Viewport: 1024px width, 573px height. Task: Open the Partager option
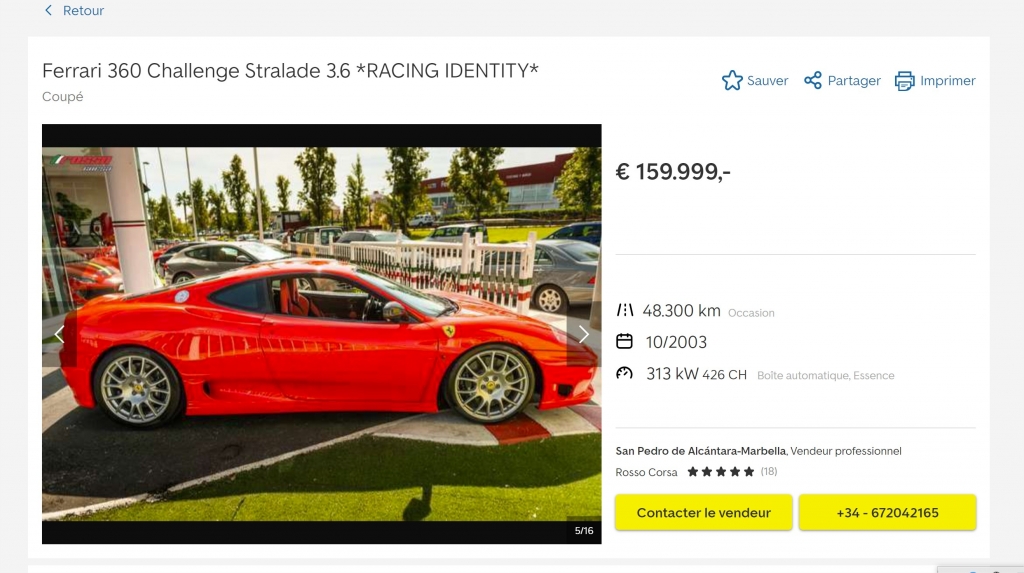pos(854,80)
